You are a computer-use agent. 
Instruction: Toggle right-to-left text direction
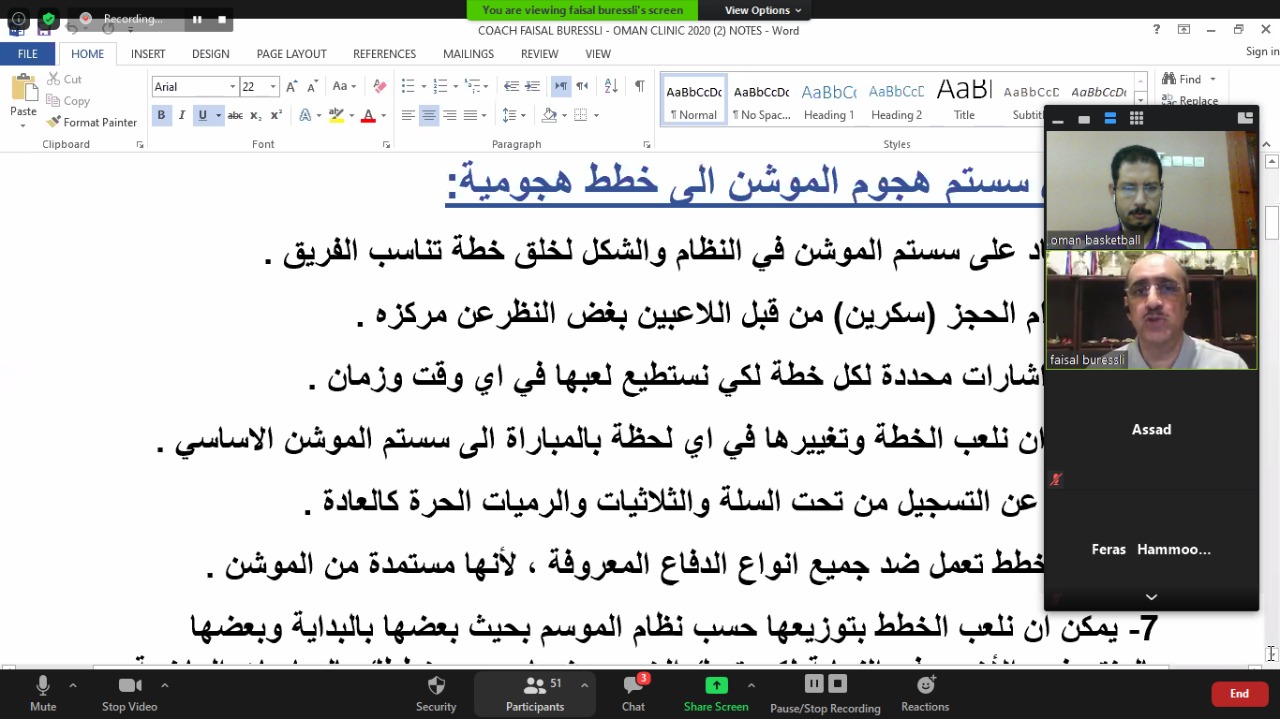pos(582,87)
